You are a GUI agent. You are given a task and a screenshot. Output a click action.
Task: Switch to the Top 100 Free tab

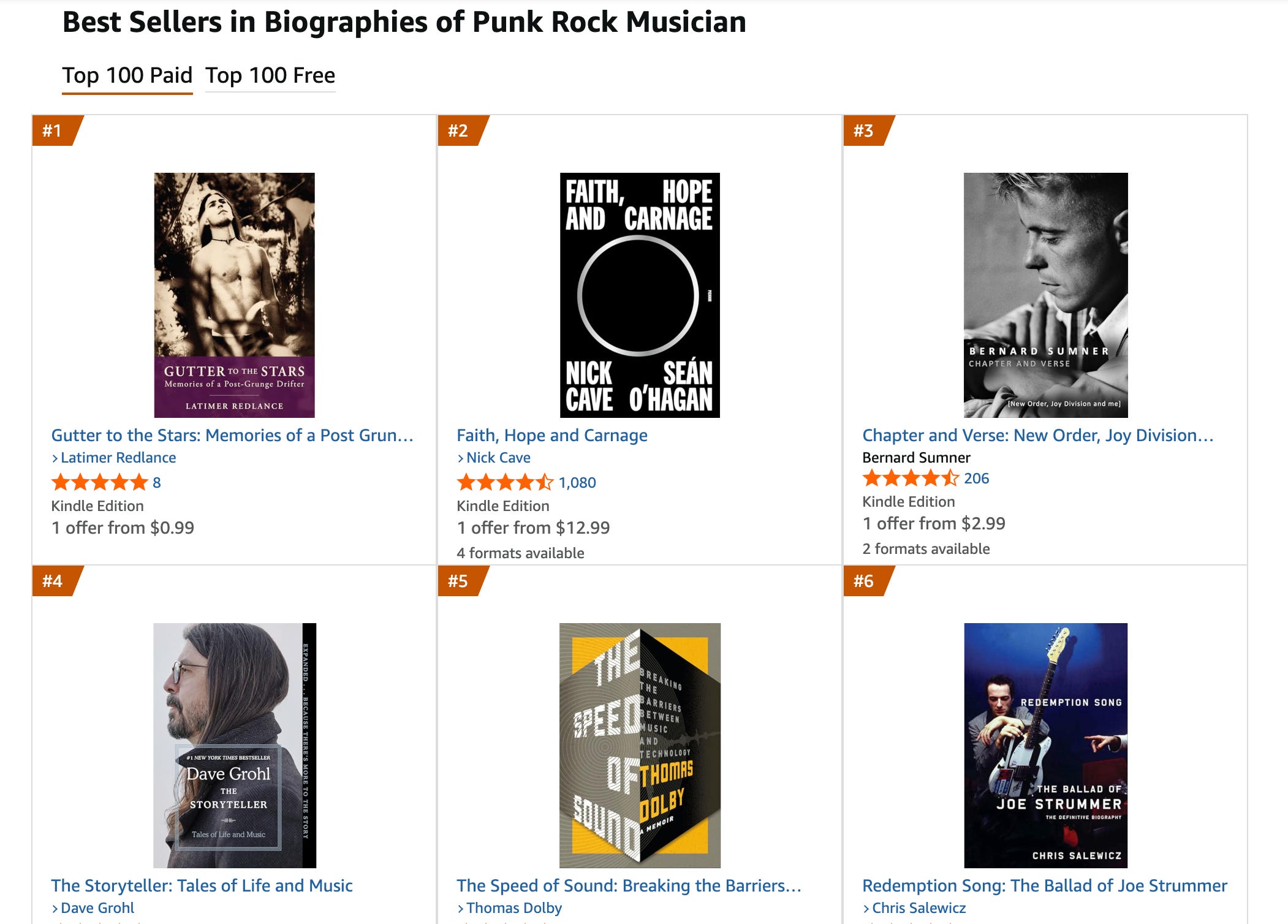pos(270,75)
